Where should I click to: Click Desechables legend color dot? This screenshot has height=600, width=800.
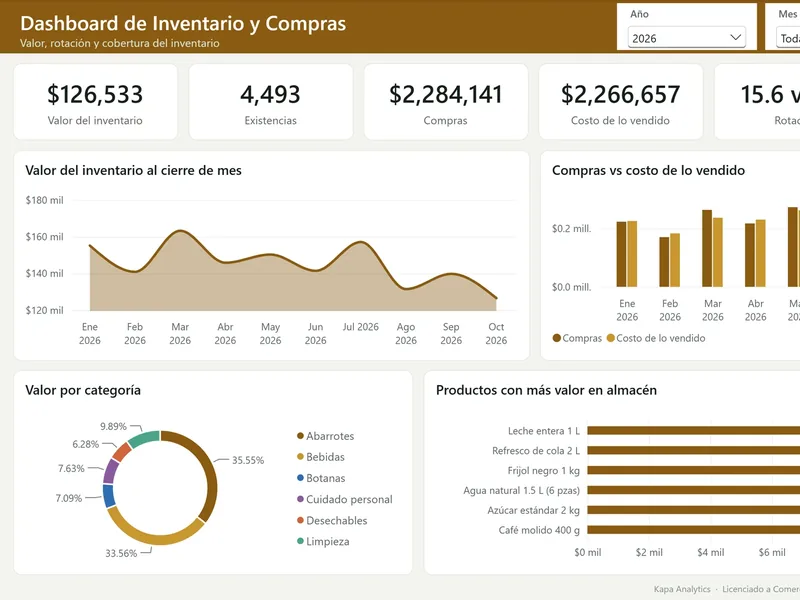(x=301, y=520)
